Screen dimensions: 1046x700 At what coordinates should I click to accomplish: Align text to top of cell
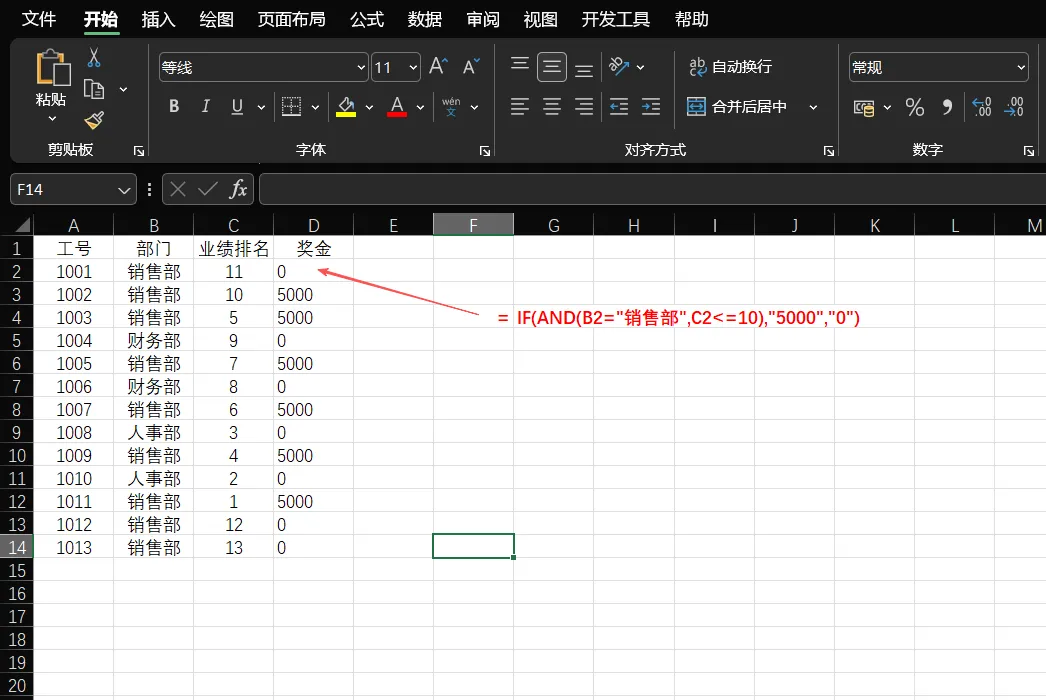coord(520,66)
